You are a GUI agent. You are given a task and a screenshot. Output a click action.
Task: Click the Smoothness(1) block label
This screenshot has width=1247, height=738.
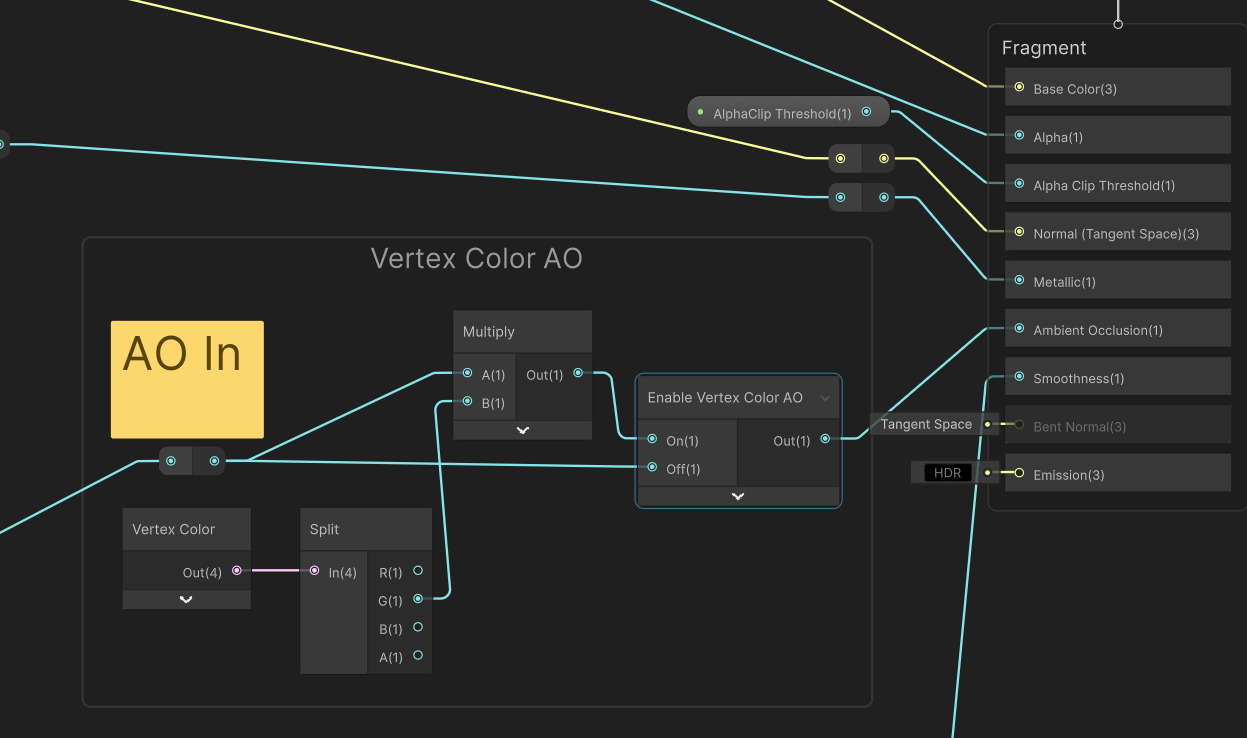(1079, 378)
